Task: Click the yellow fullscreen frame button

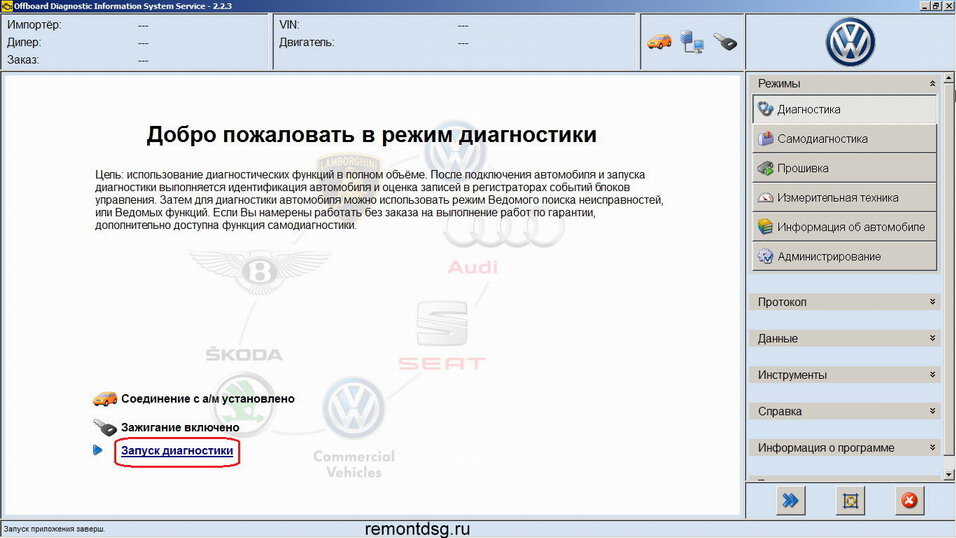Action: point(850,501)
